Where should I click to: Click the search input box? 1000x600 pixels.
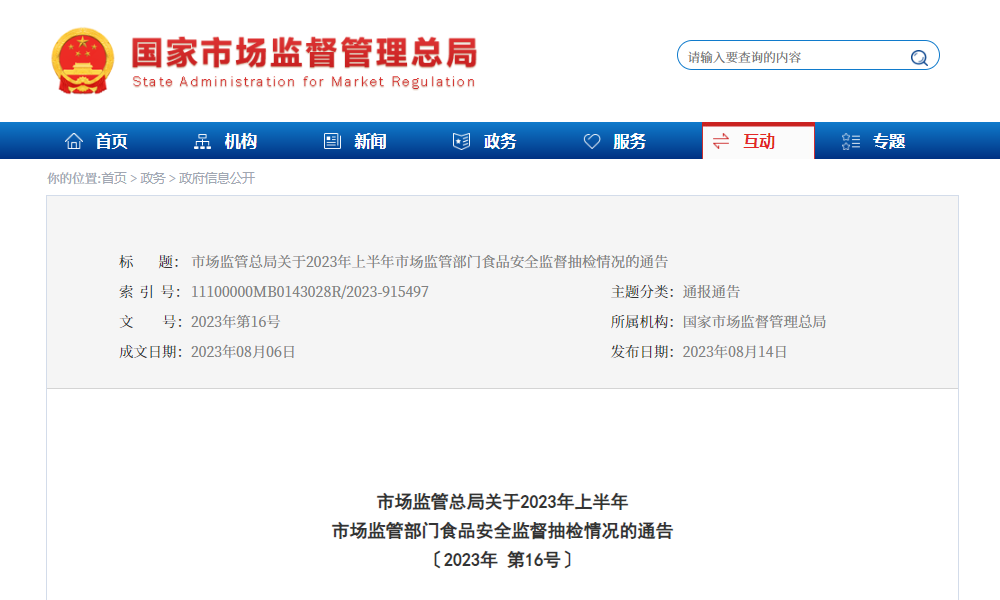pyautogui.click(x=790, y=55)
